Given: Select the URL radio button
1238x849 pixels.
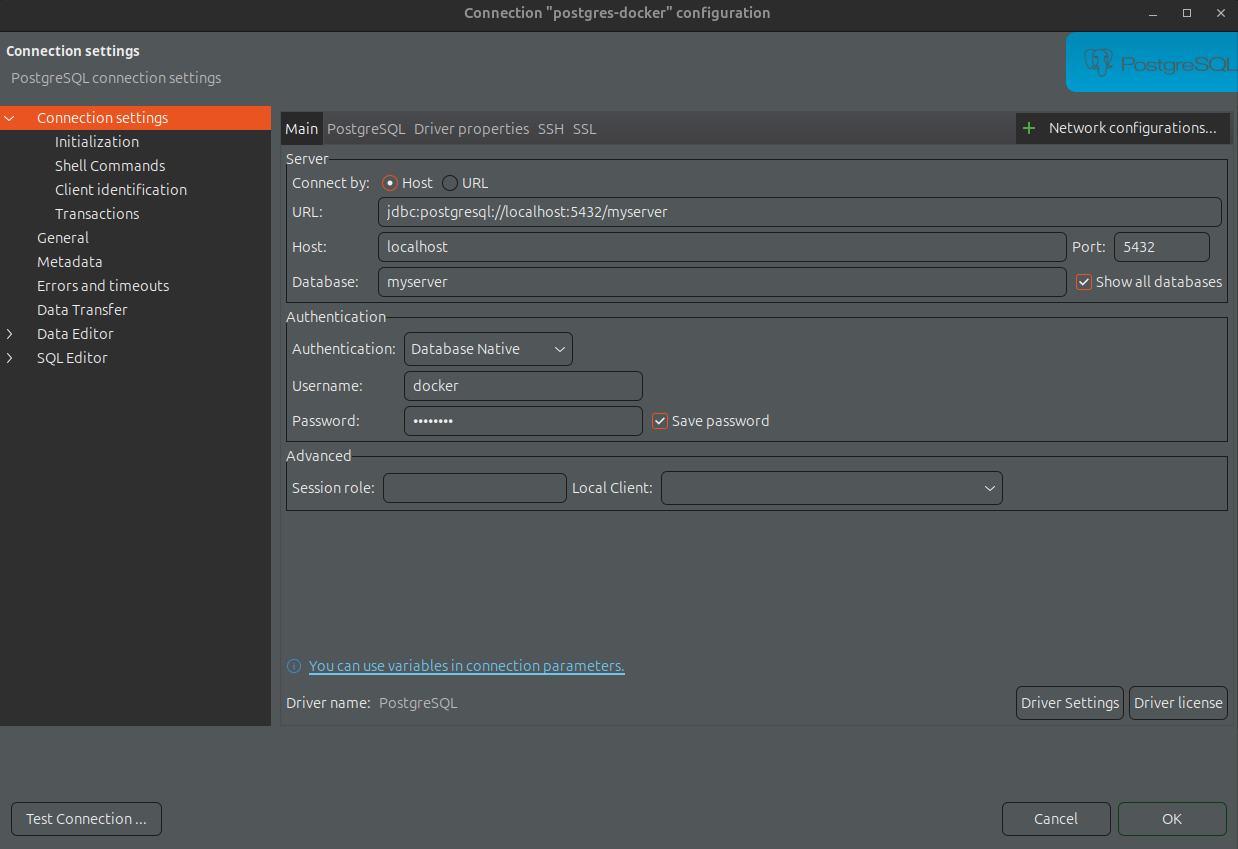Looking at the screenshot, I should coord(450,183).
